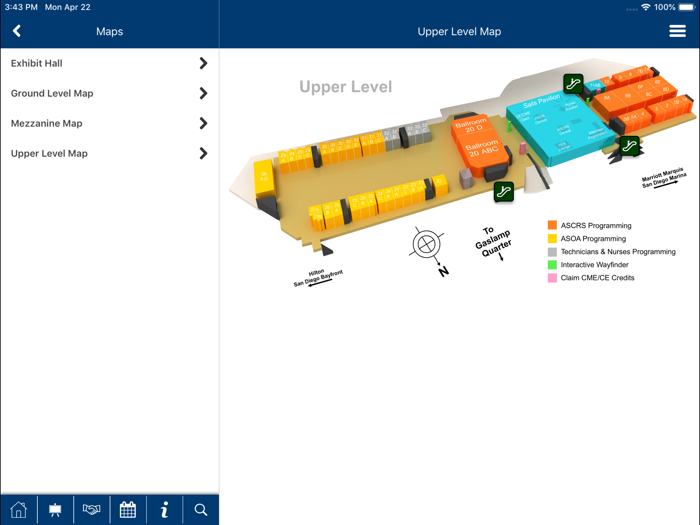Tap the compass north indicator on map
700x525 pixels.
tap(427, 244)
